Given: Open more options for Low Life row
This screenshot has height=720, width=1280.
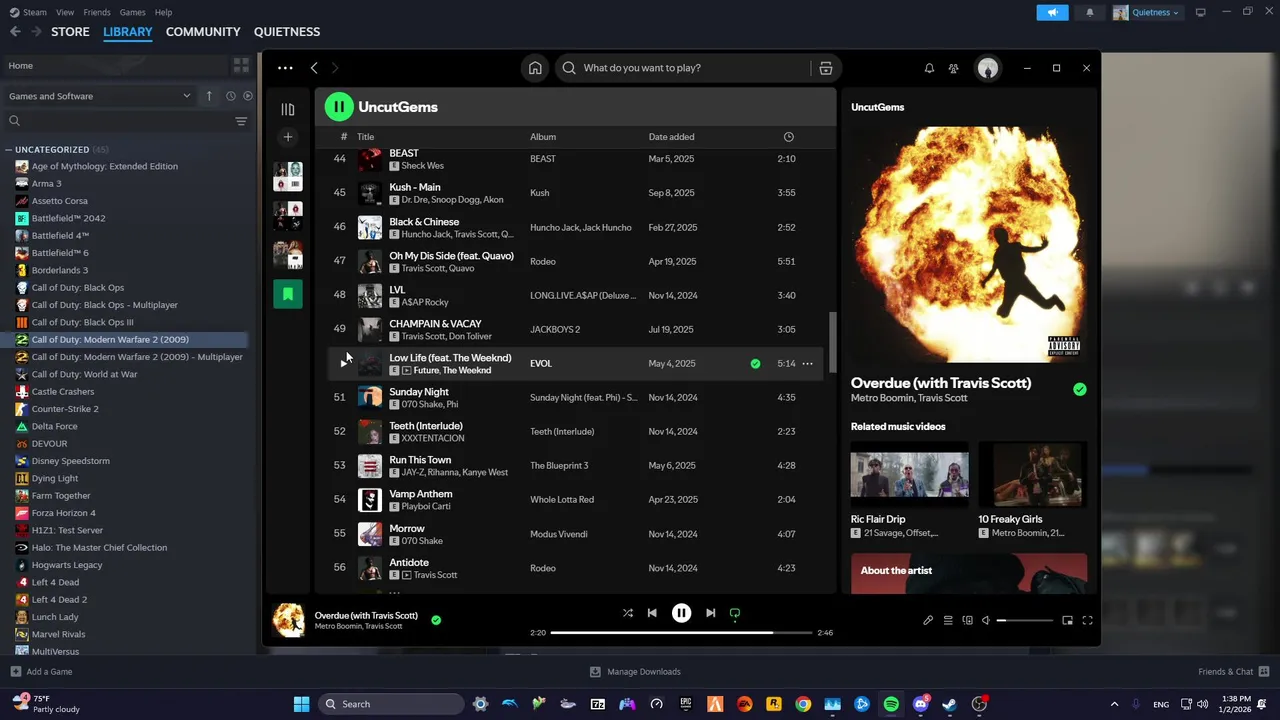Looking at the screenshot, I should [807, 364].
